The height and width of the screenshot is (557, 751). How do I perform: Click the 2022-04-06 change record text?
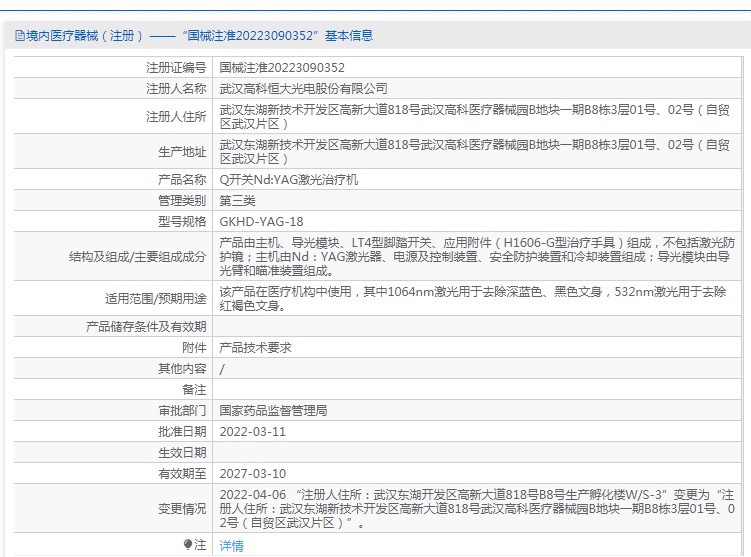477,509
